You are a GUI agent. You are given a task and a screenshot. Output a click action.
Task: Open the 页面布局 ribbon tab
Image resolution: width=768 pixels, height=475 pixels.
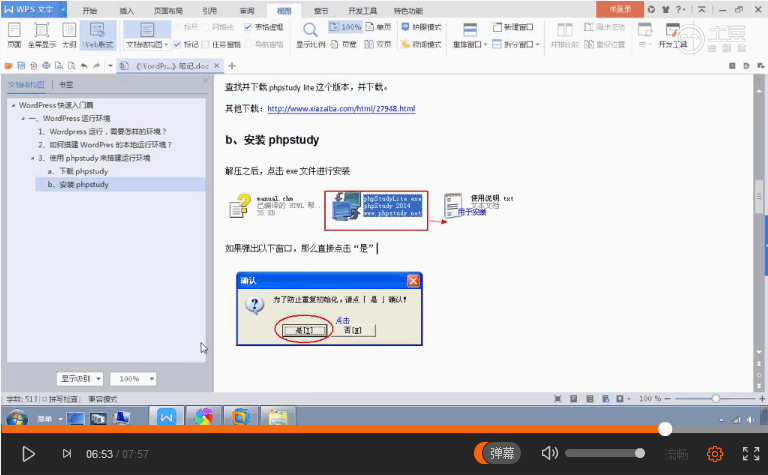coord(168,11)
